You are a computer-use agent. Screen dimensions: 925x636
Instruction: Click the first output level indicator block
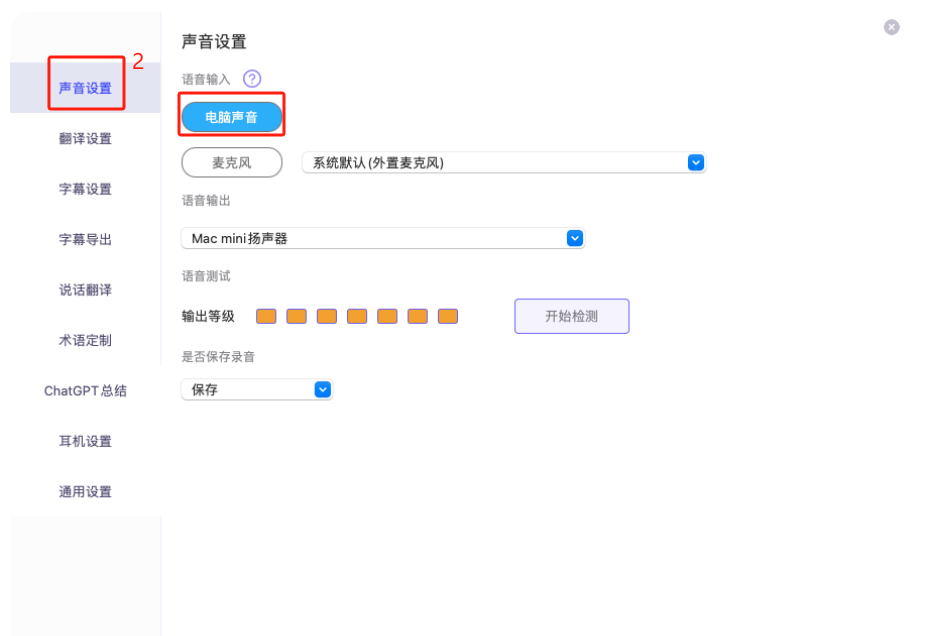[x=266, y=316]
